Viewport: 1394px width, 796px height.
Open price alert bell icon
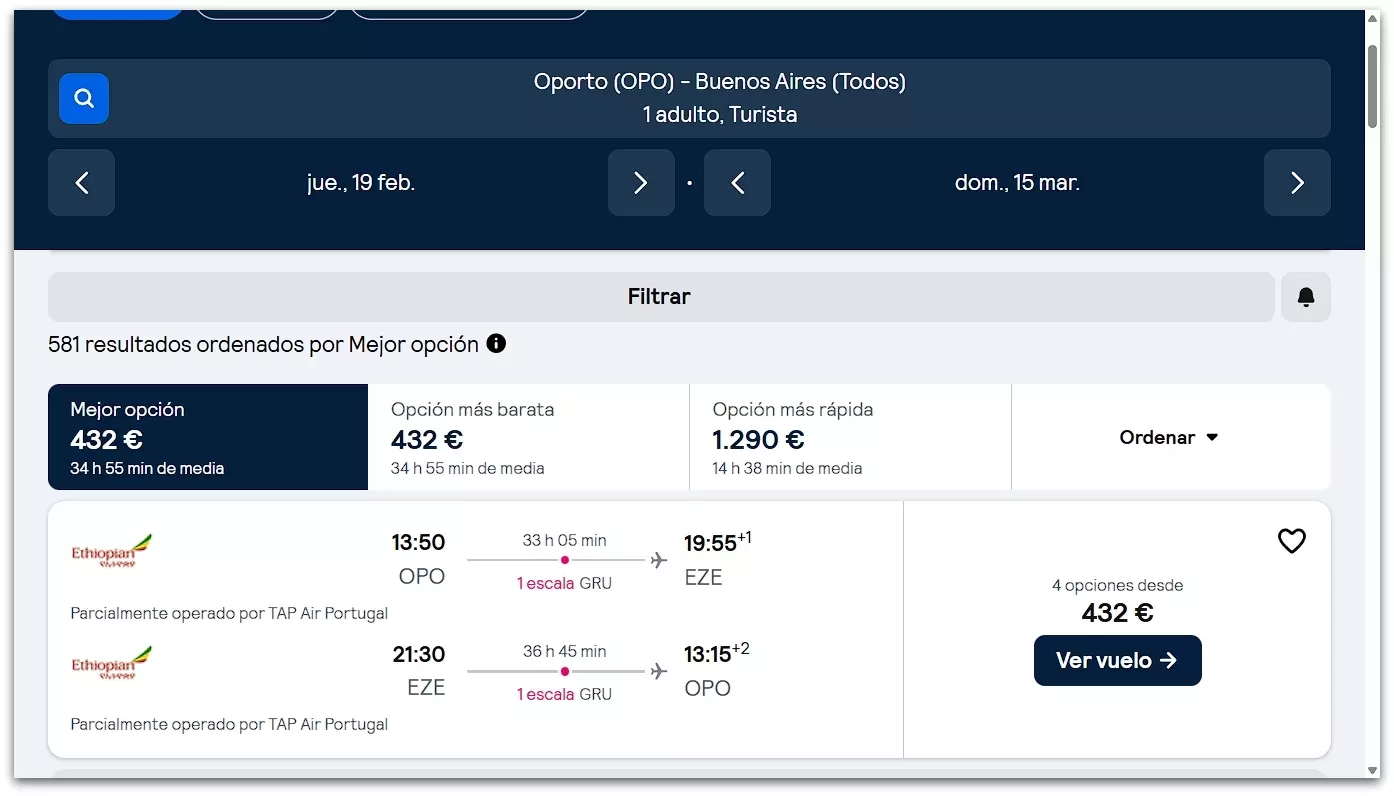pyautogui.click(x=1305, y=297)
